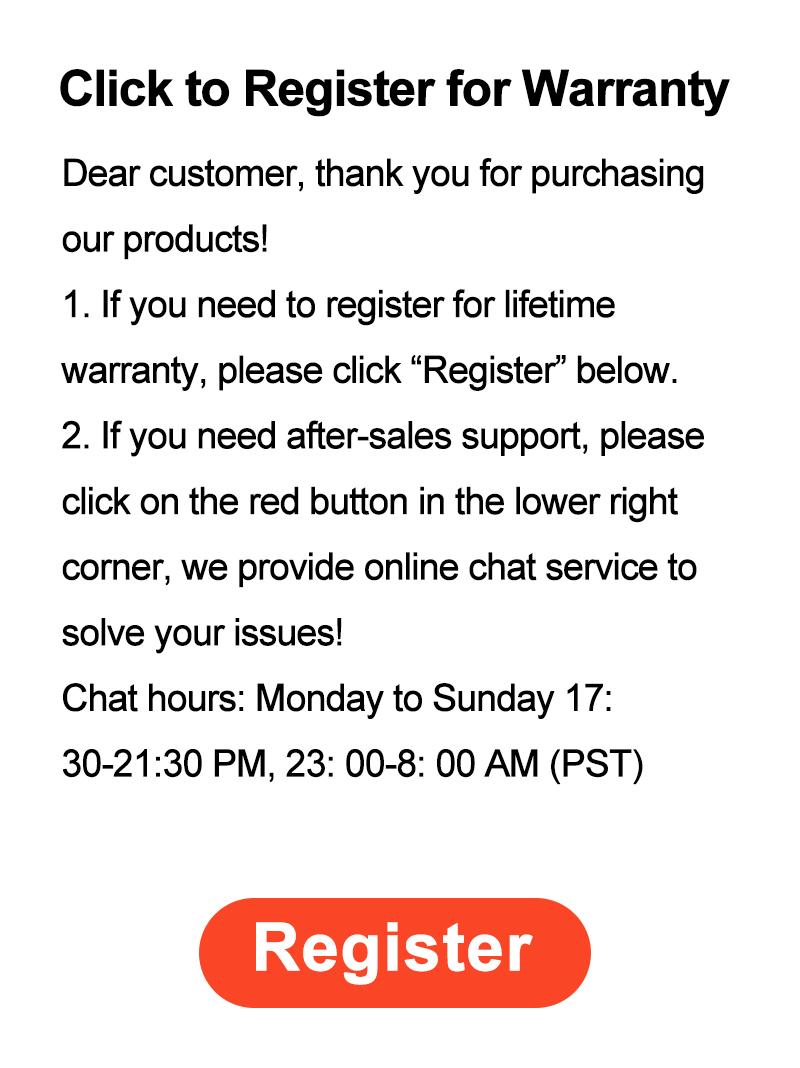This screenshot has height=1068, width=800.
Task: Click the "solve your issues!" line
Action: click(202, 633)
